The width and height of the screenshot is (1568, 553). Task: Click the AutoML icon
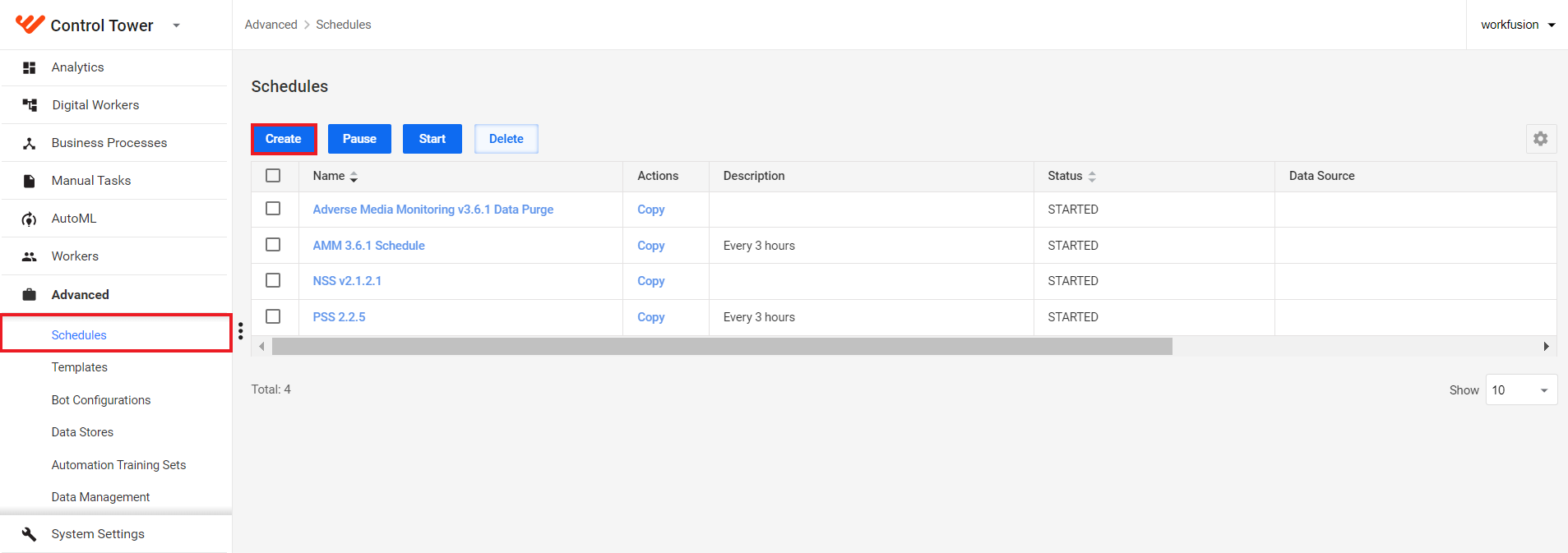click(30, 219)
